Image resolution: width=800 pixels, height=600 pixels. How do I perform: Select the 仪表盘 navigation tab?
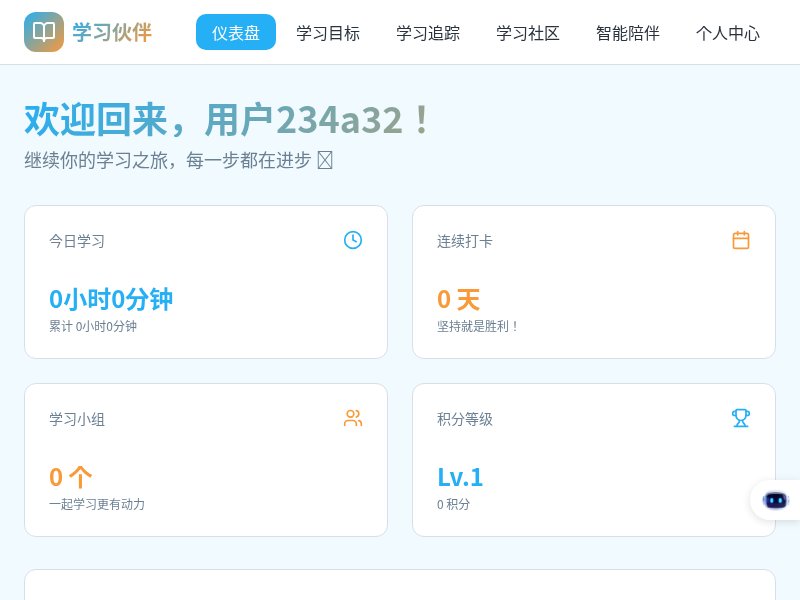pos(236,32)
